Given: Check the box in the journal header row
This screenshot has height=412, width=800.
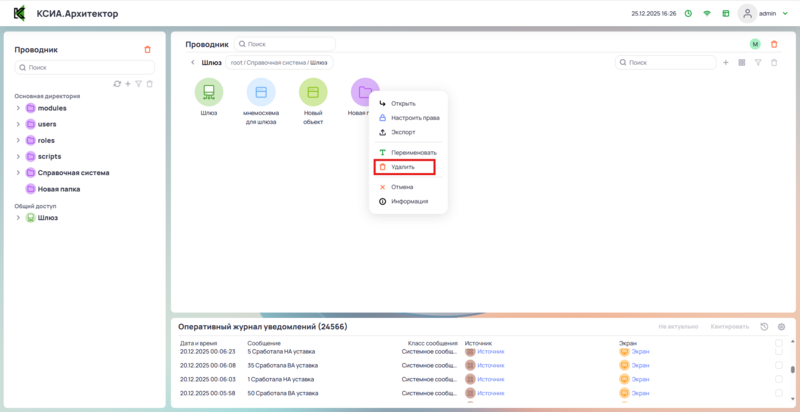Looking at the screenshot, I should click(779, 343).
